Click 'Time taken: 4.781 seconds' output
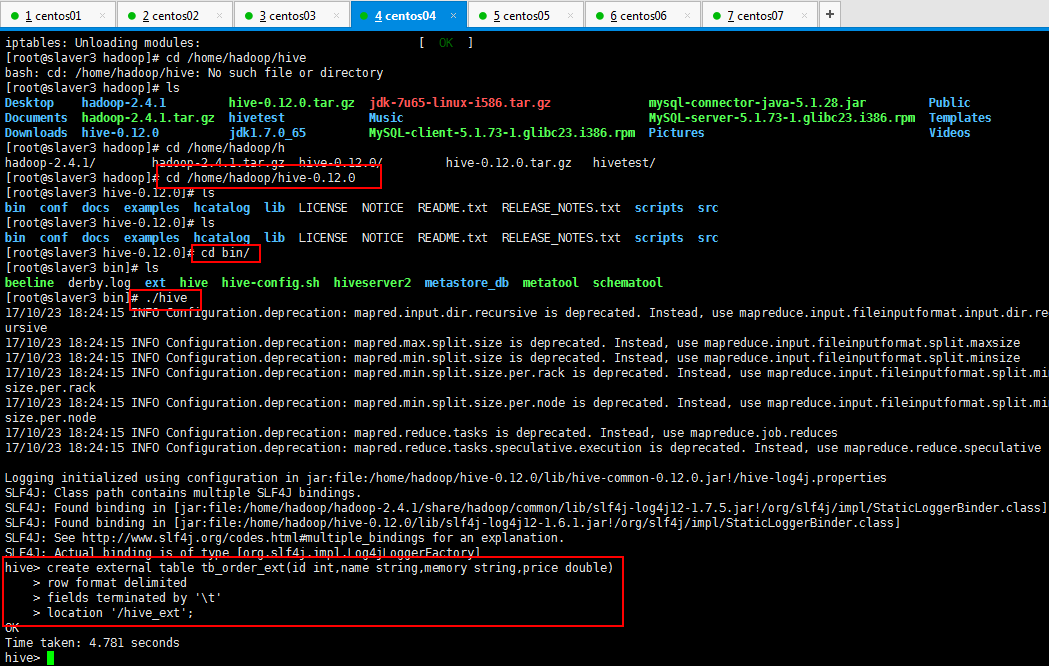Image resolution: width=1049 pixels, height=666 pixels. coord(92,643)
